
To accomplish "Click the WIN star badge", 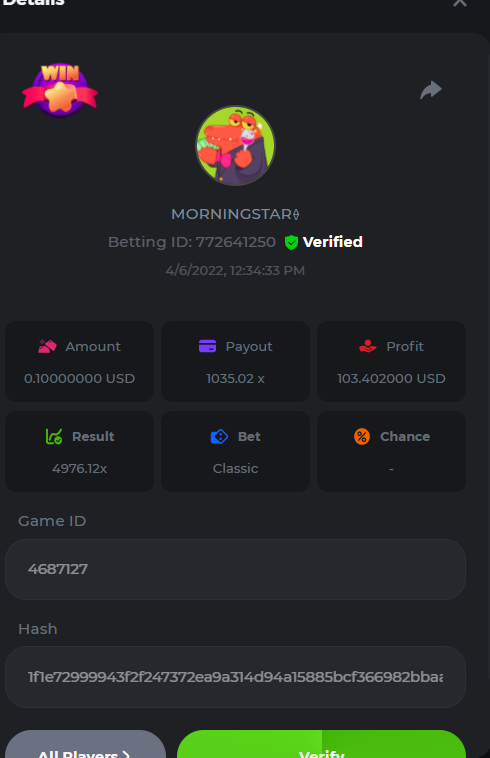I will click(x=60, y=90).
